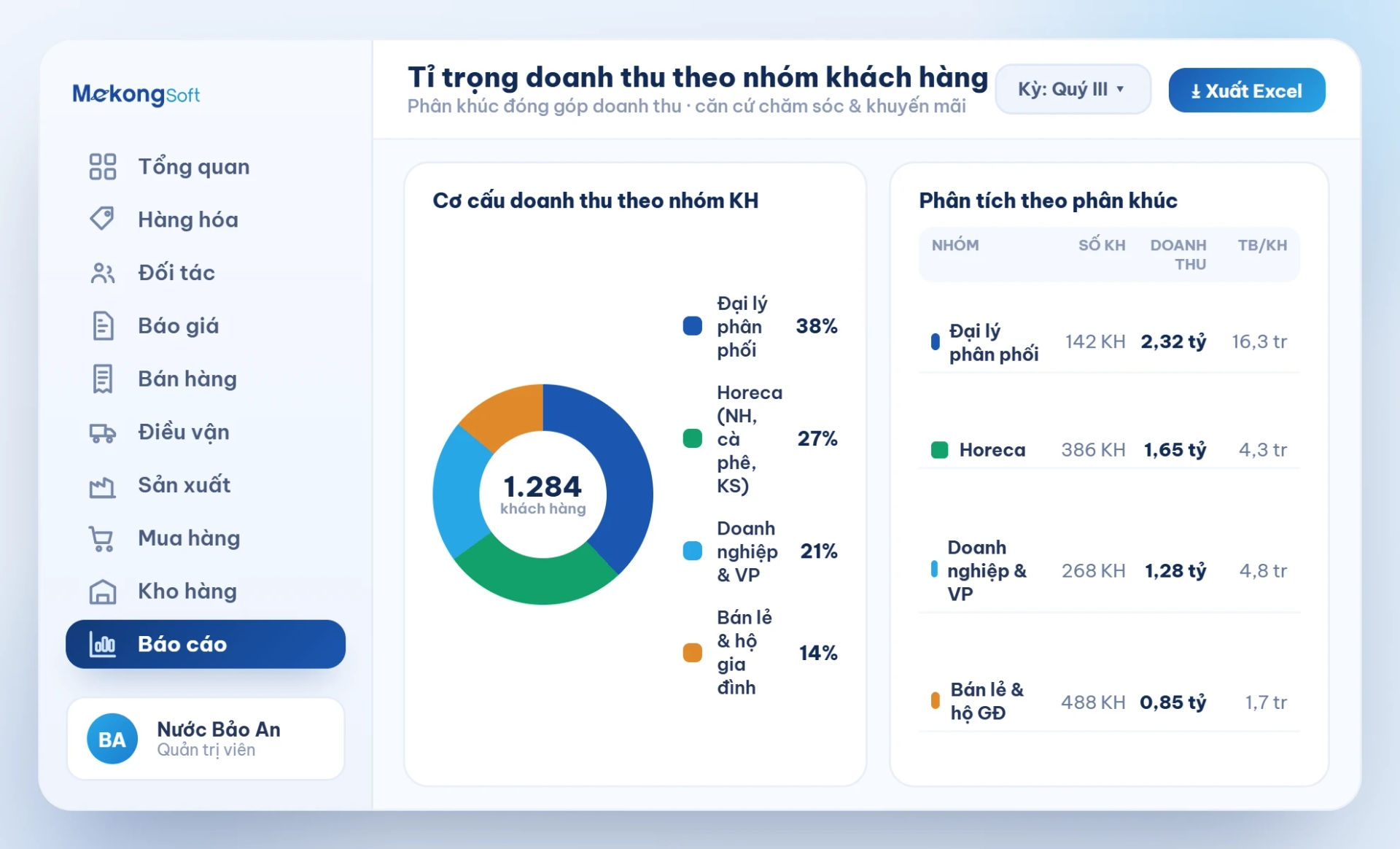Click Horeca (NH, cà phê, KS) legend label
1400x849 pixels.
[x=750, y=438]
